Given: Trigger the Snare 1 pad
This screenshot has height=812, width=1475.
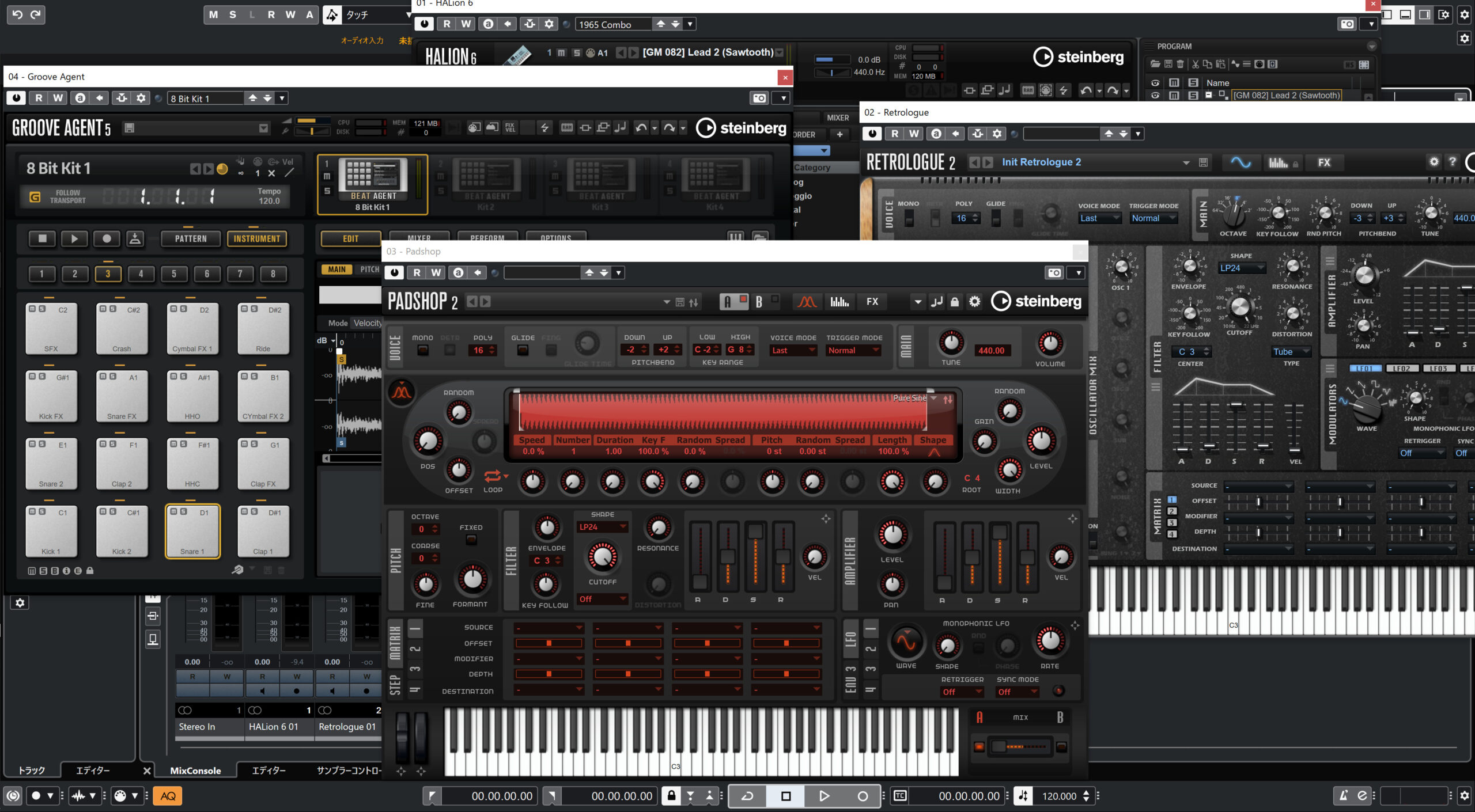Looking at the screenshot, I should point(192,531).
